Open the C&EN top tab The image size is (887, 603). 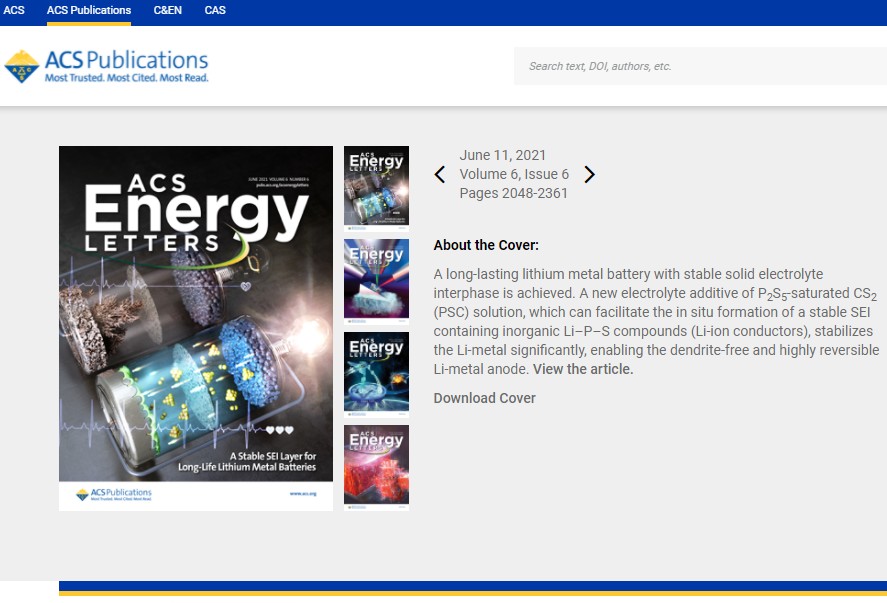[167, 10]
